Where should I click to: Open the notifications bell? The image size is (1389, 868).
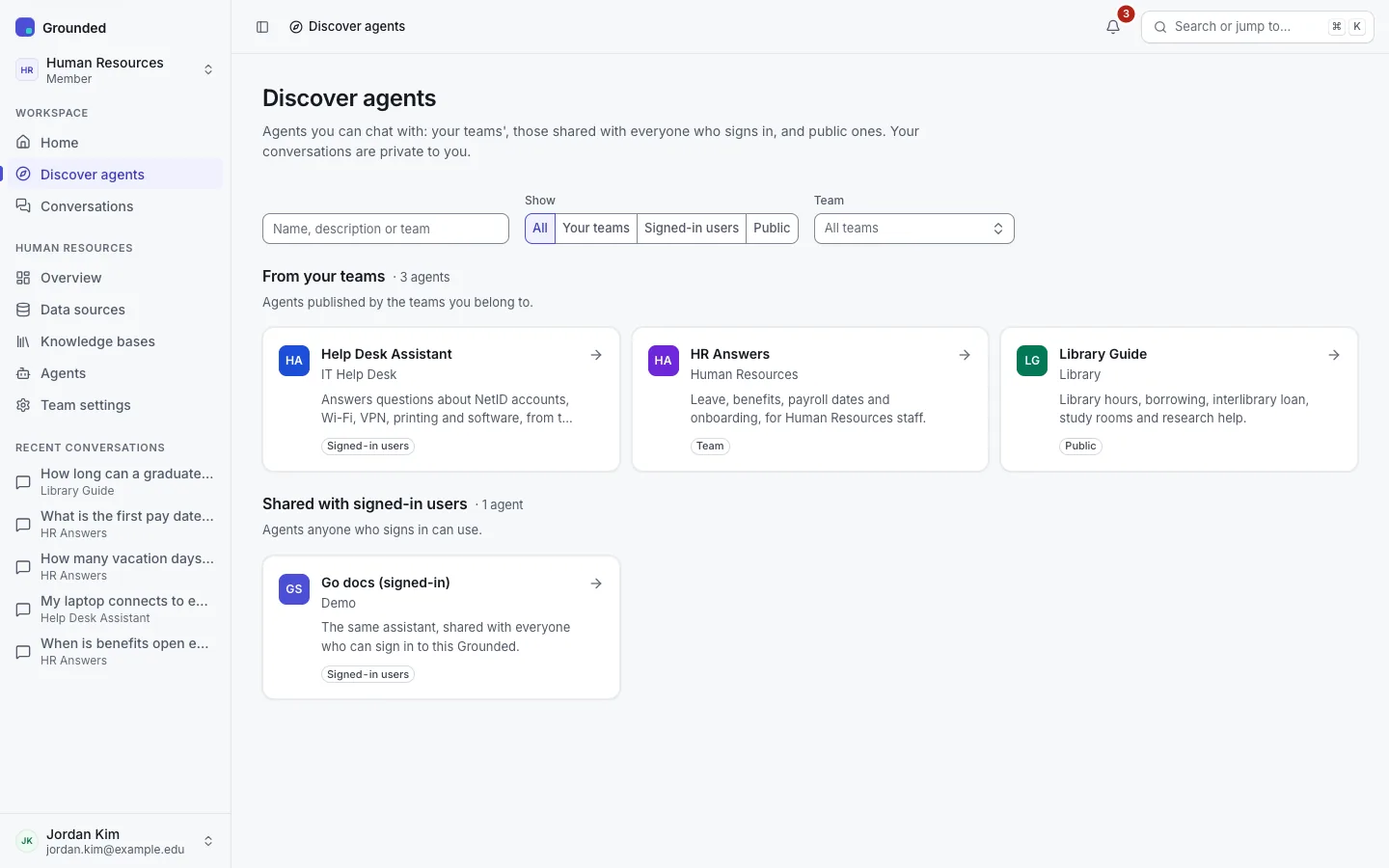coord(1113,27)
